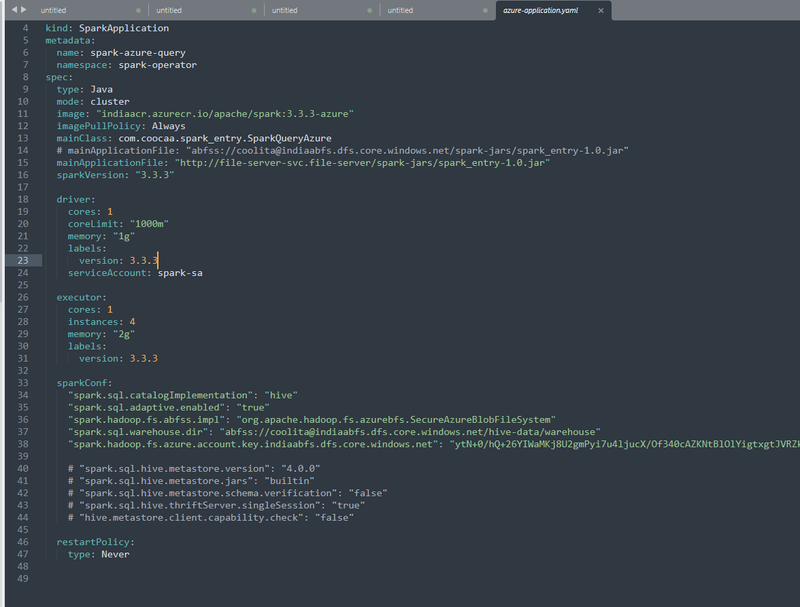Screen dimensions: 800x607
Task: Click the sparkConf: key
Action: (84, 383)
